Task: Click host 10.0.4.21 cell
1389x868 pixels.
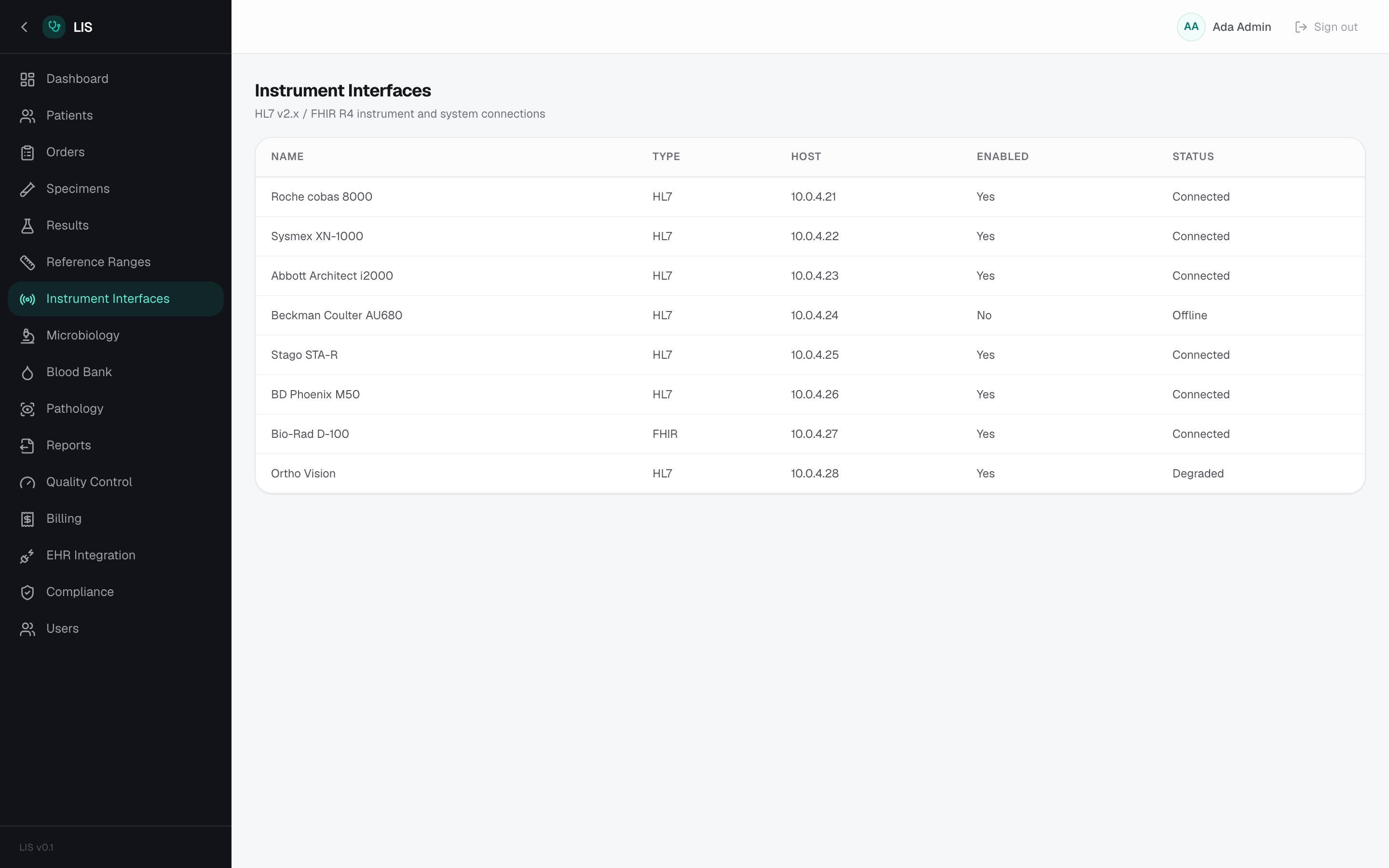Action: coord(813,197)
